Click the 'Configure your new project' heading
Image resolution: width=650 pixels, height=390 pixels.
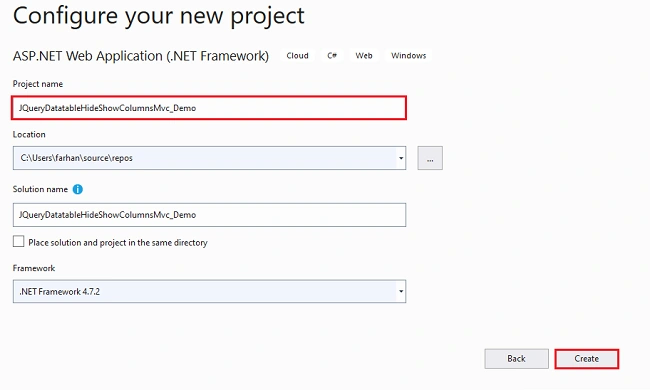159,17
